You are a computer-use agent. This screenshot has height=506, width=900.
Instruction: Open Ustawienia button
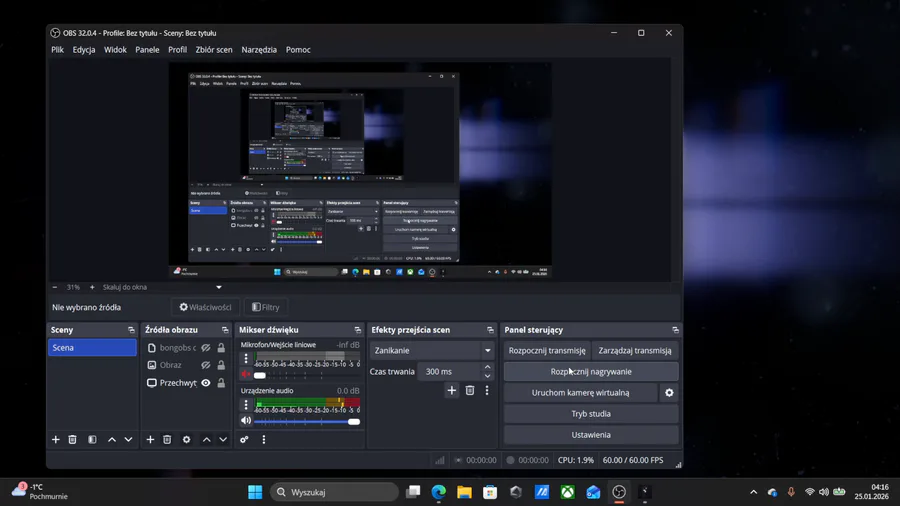591,435
